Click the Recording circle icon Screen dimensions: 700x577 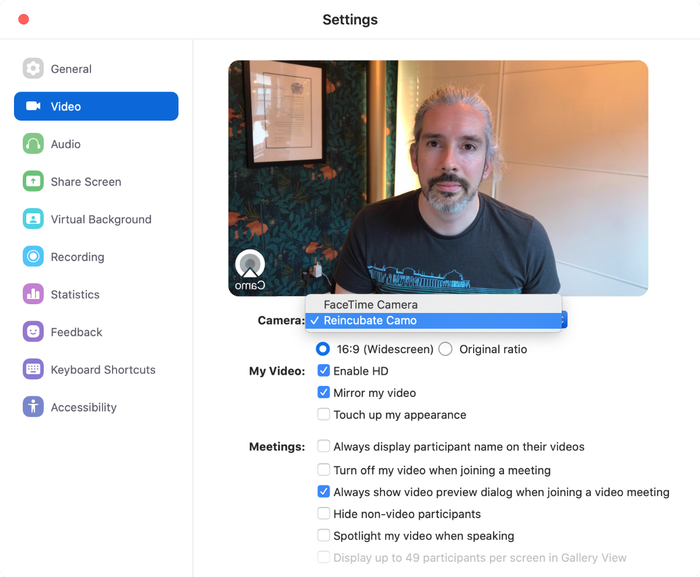[33, 256]
